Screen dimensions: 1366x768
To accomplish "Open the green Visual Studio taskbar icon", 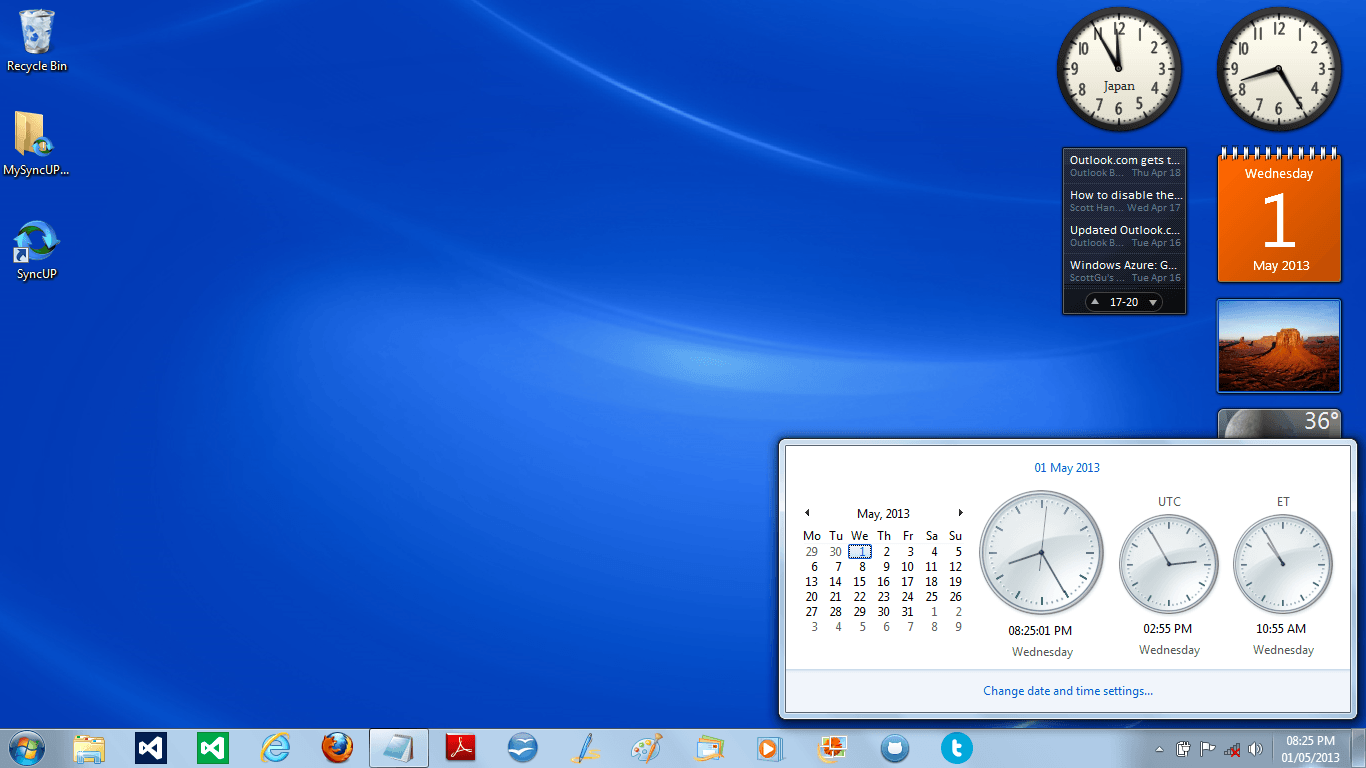I will point(211,747).
